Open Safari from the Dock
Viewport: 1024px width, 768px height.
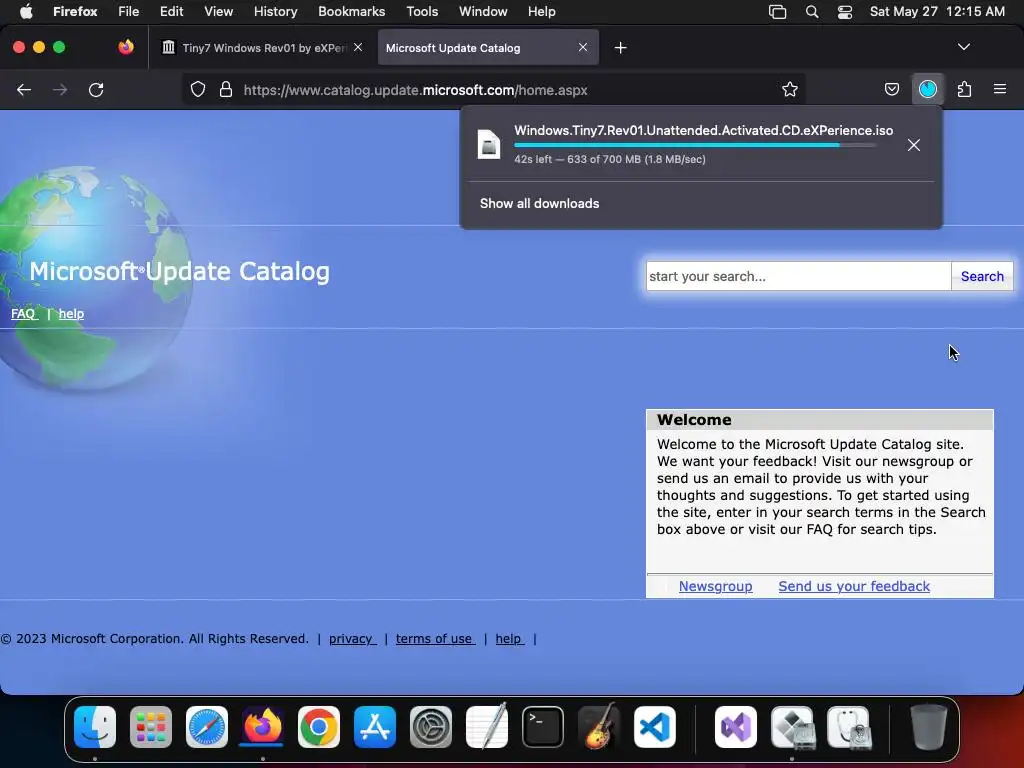(x=207, y=727)
